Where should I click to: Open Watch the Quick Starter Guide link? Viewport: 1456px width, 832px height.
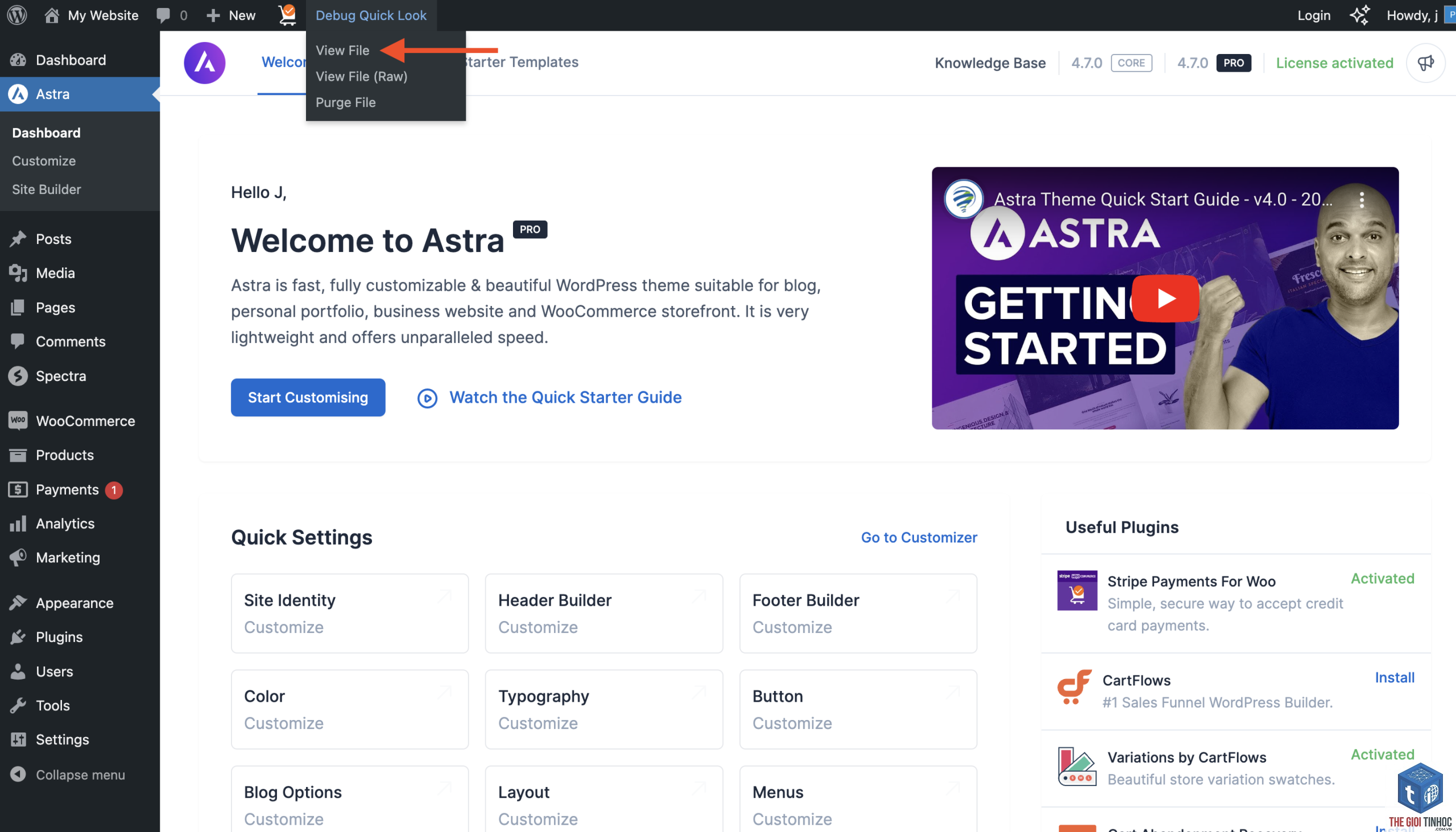click(549, 397)
